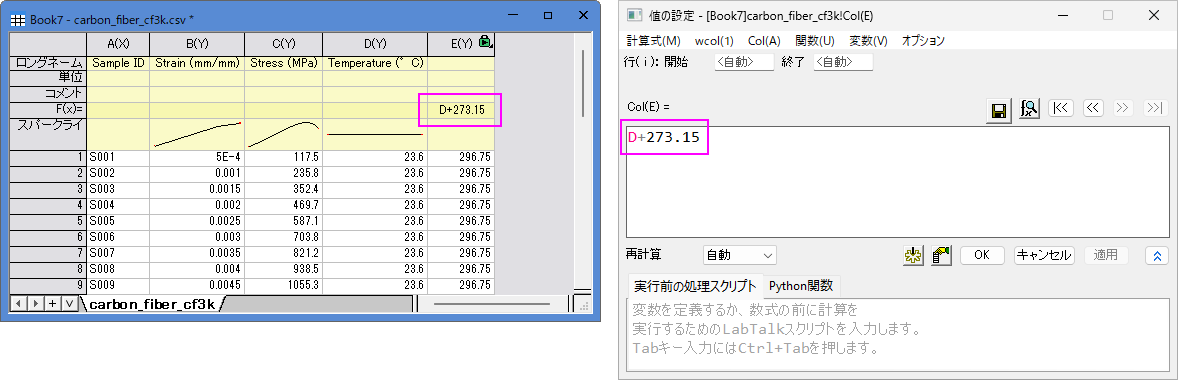Save the formula with the floppy disk icon
Image resolution: width=1178 pixels, height=380 pixels.
(x=999, y=109)
